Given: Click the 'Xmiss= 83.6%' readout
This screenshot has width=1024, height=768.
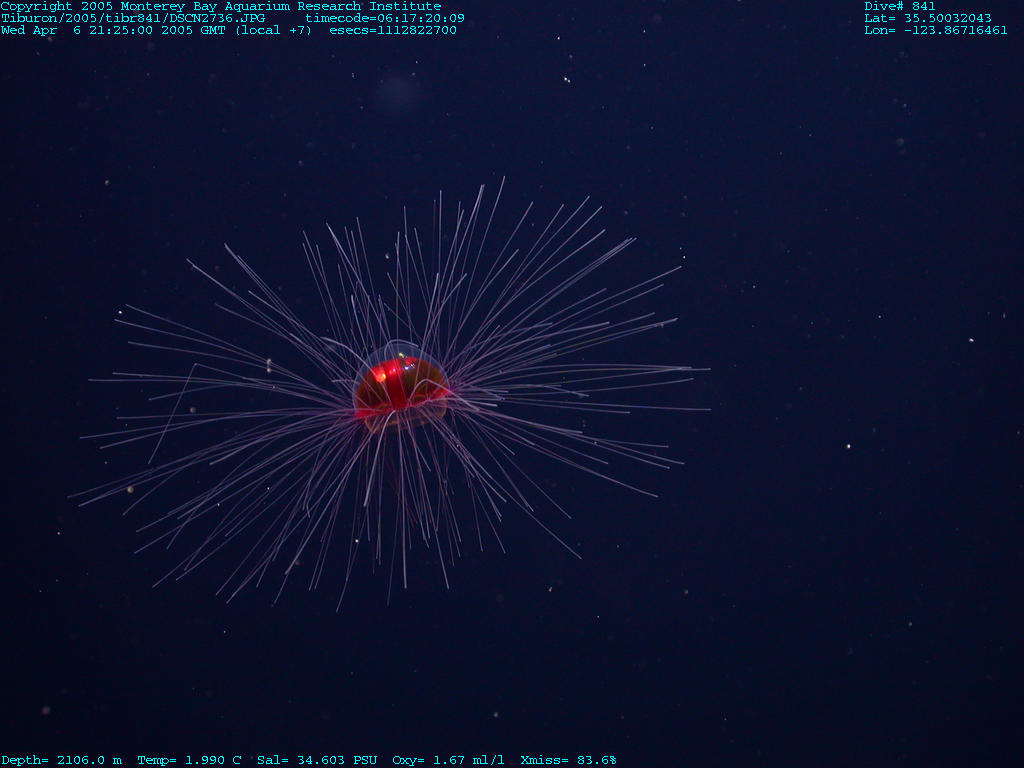Looking at the screenshot, I should [x=568, y=760].
